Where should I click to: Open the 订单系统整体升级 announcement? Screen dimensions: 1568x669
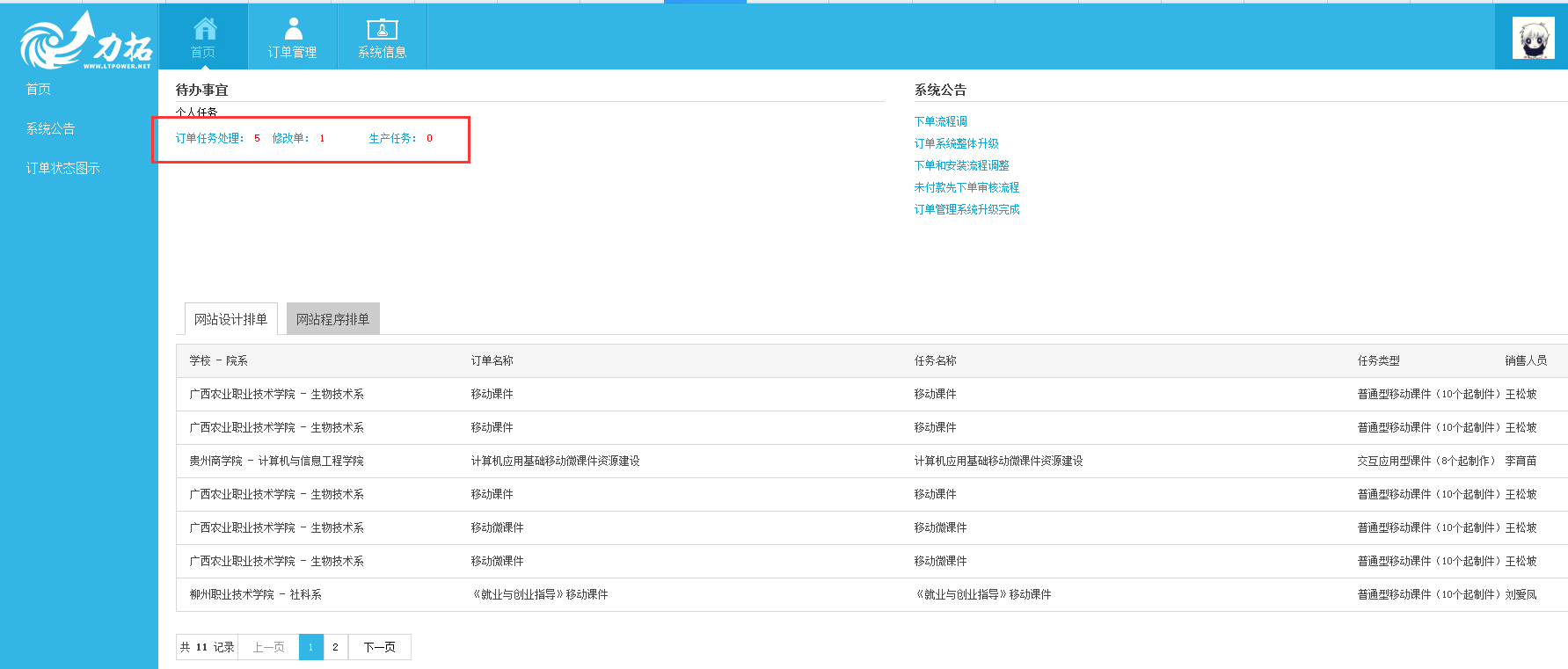(956, 143)
